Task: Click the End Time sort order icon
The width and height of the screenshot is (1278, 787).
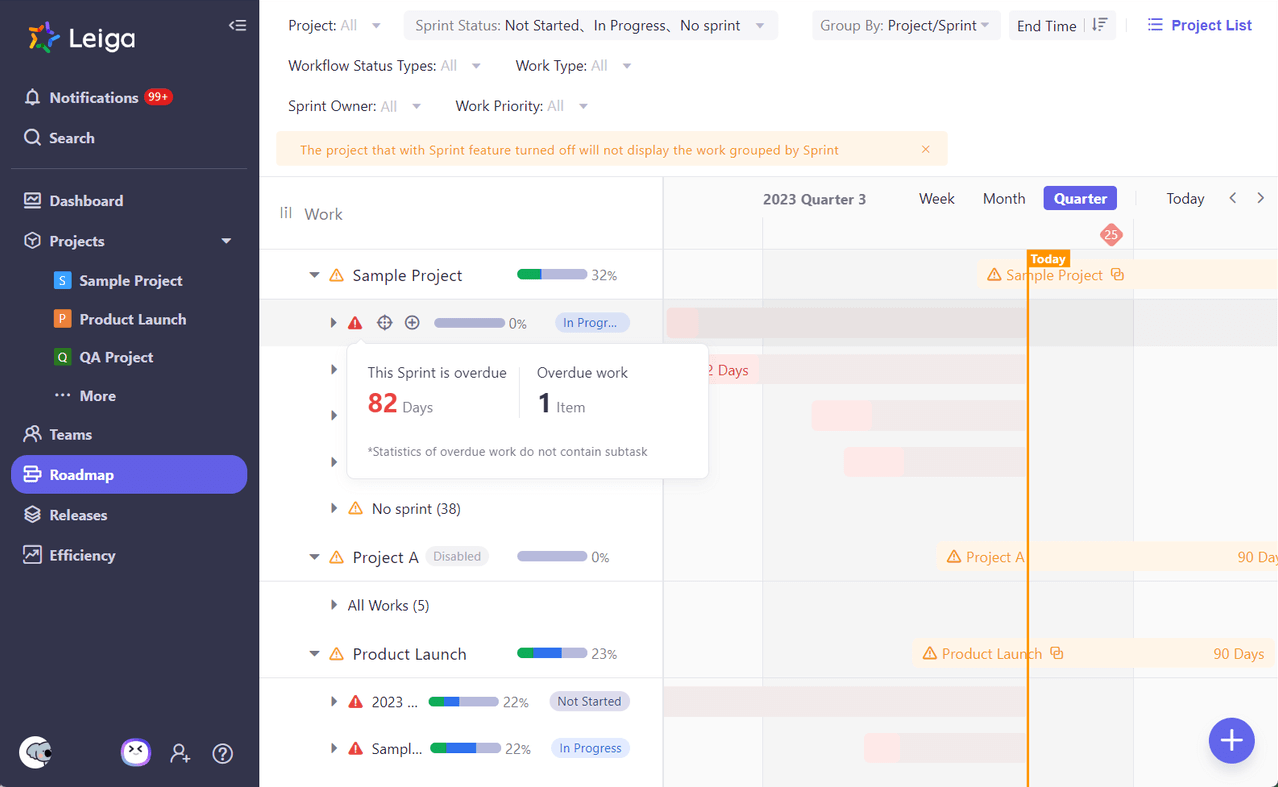Action: 1100,26
